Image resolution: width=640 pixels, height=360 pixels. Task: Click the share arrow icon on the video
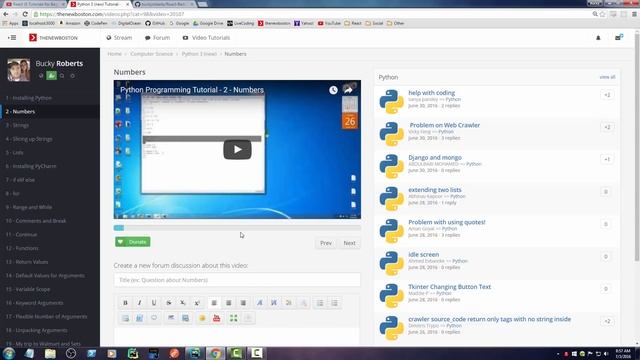tap(348, 90)
